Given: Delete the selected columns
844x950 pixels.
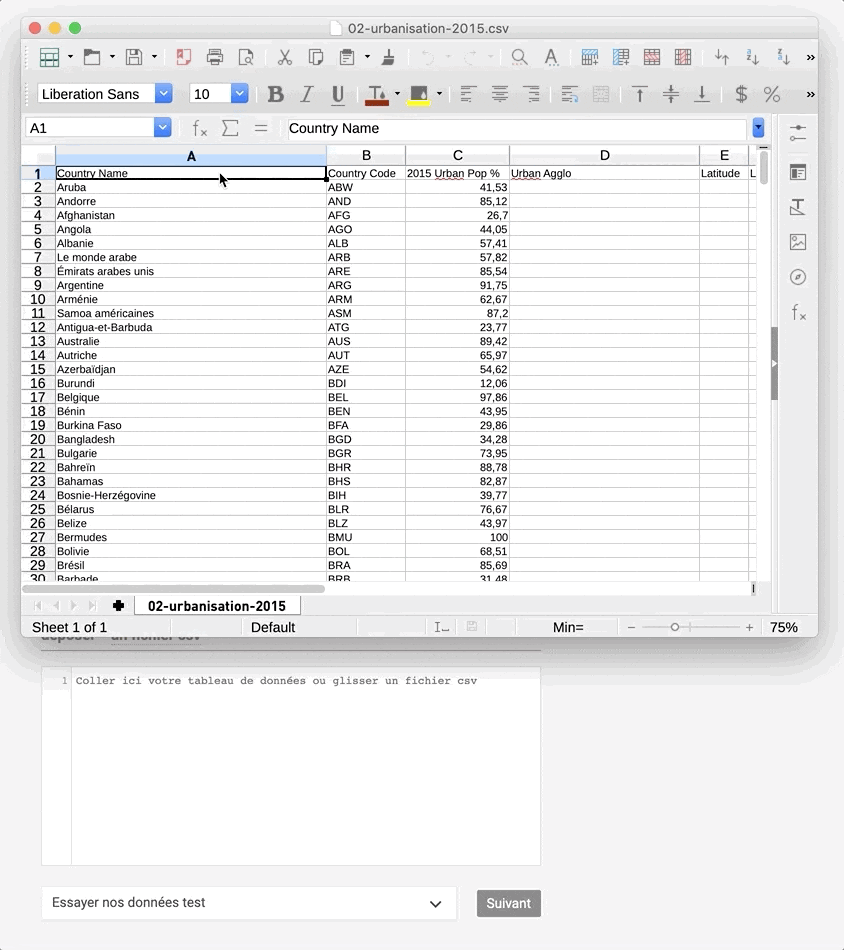Looking at the screenshot, I should 683,58.
